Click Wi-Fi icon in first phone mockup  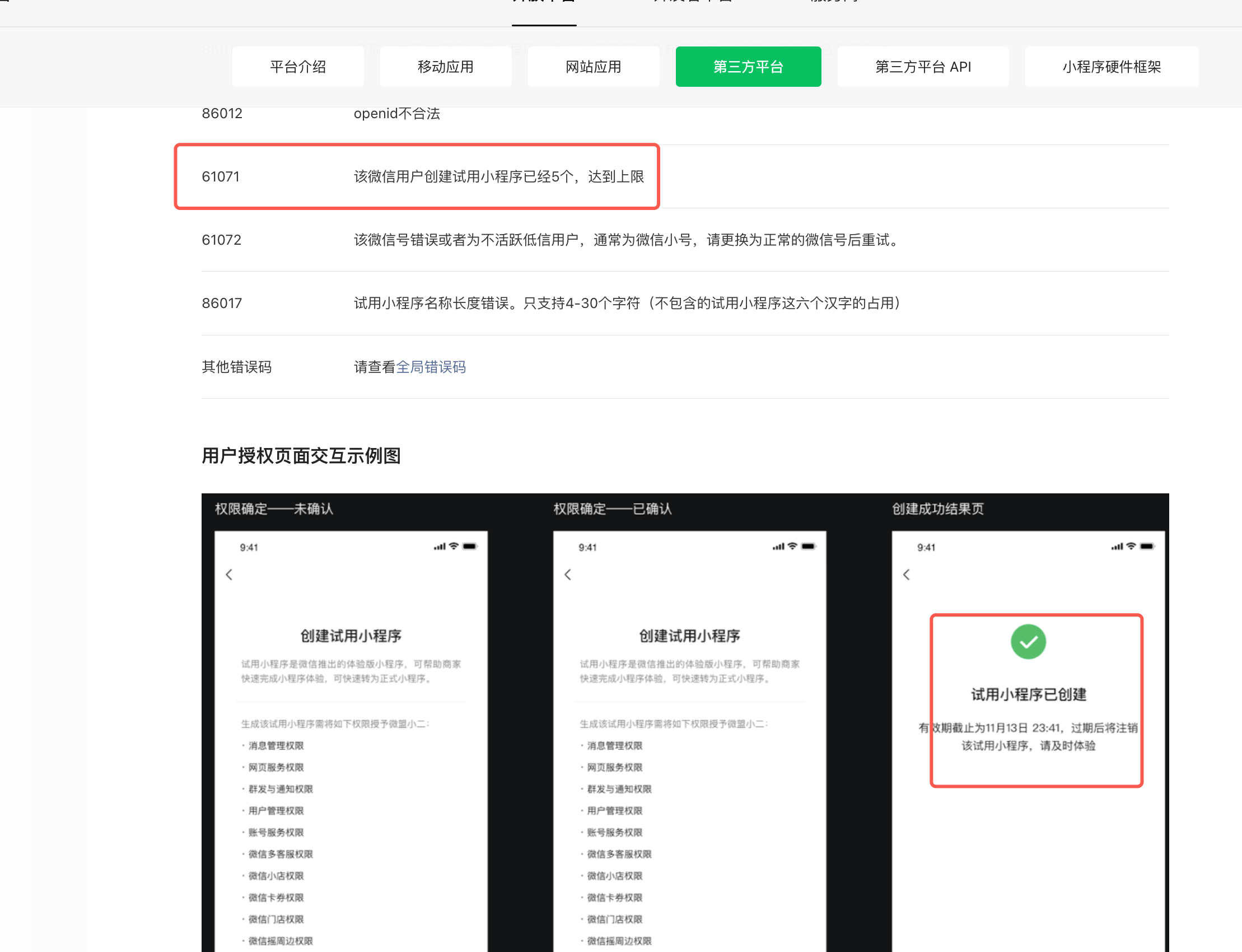pyautogui.click(x=453, y=546)
